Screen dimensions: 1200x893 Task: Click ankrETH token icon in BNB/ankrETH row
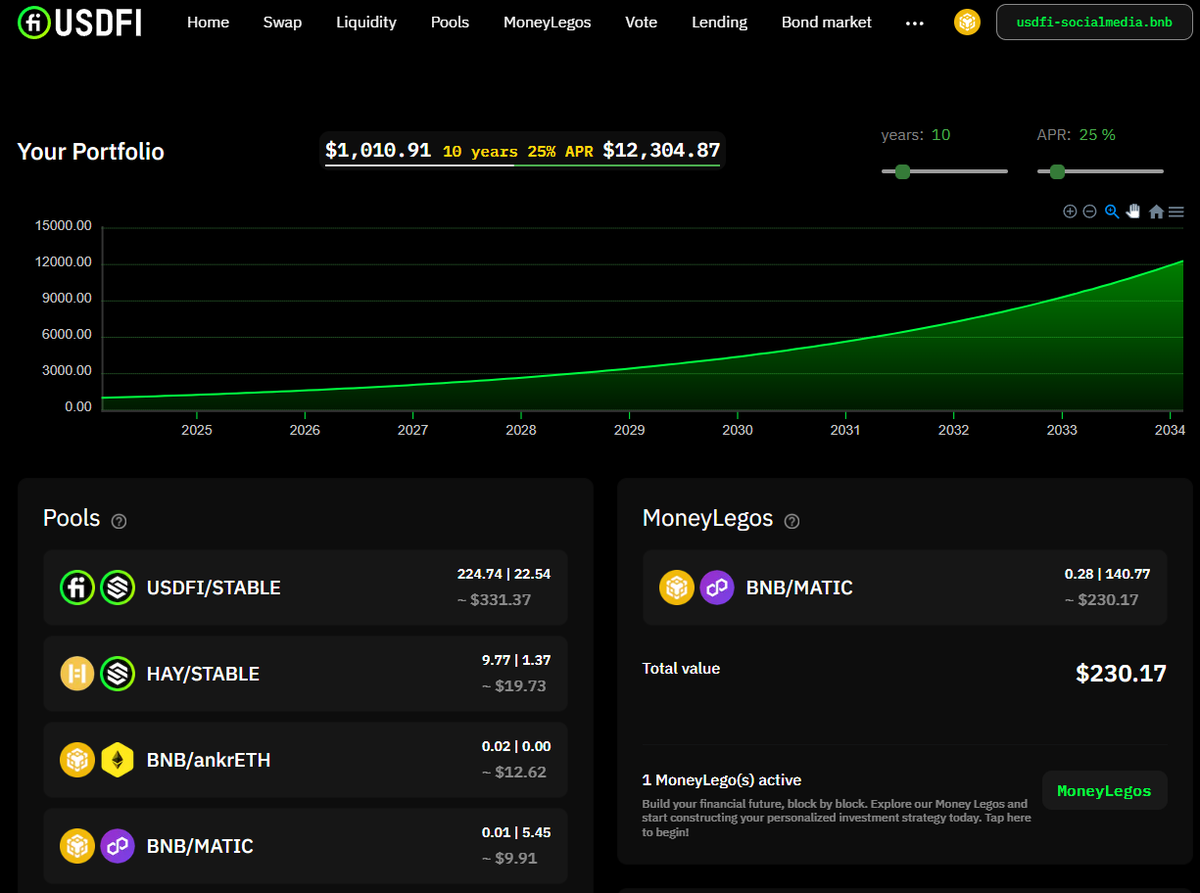point(117,760)
